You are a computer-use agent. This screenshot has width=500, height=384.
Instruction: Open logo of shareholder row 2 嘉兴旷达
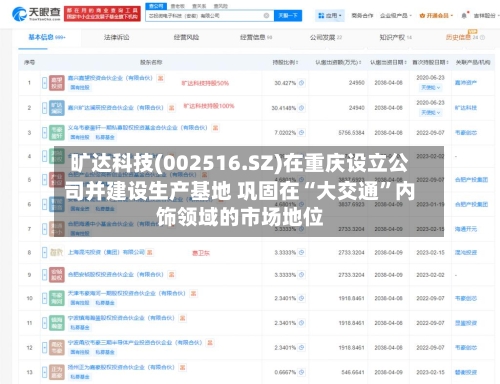pyautogui.click(x=57, y=108)
